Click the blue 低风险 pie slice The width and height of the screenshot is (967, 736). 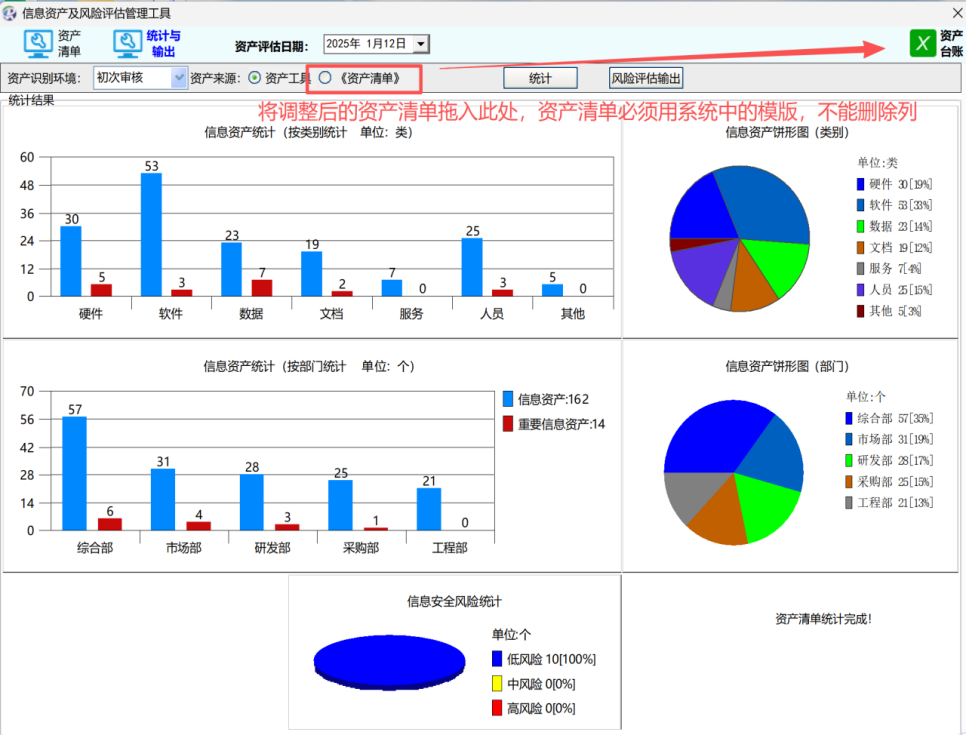coord(388,660)
